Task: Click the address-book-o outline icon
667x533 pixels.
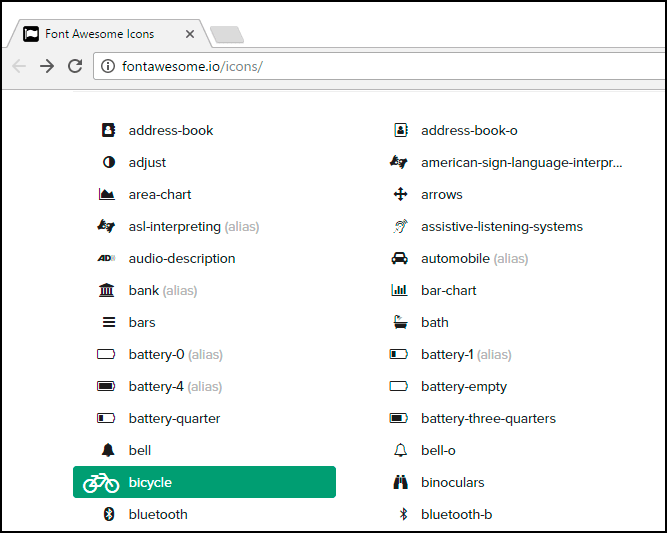Action: [401, 130]
